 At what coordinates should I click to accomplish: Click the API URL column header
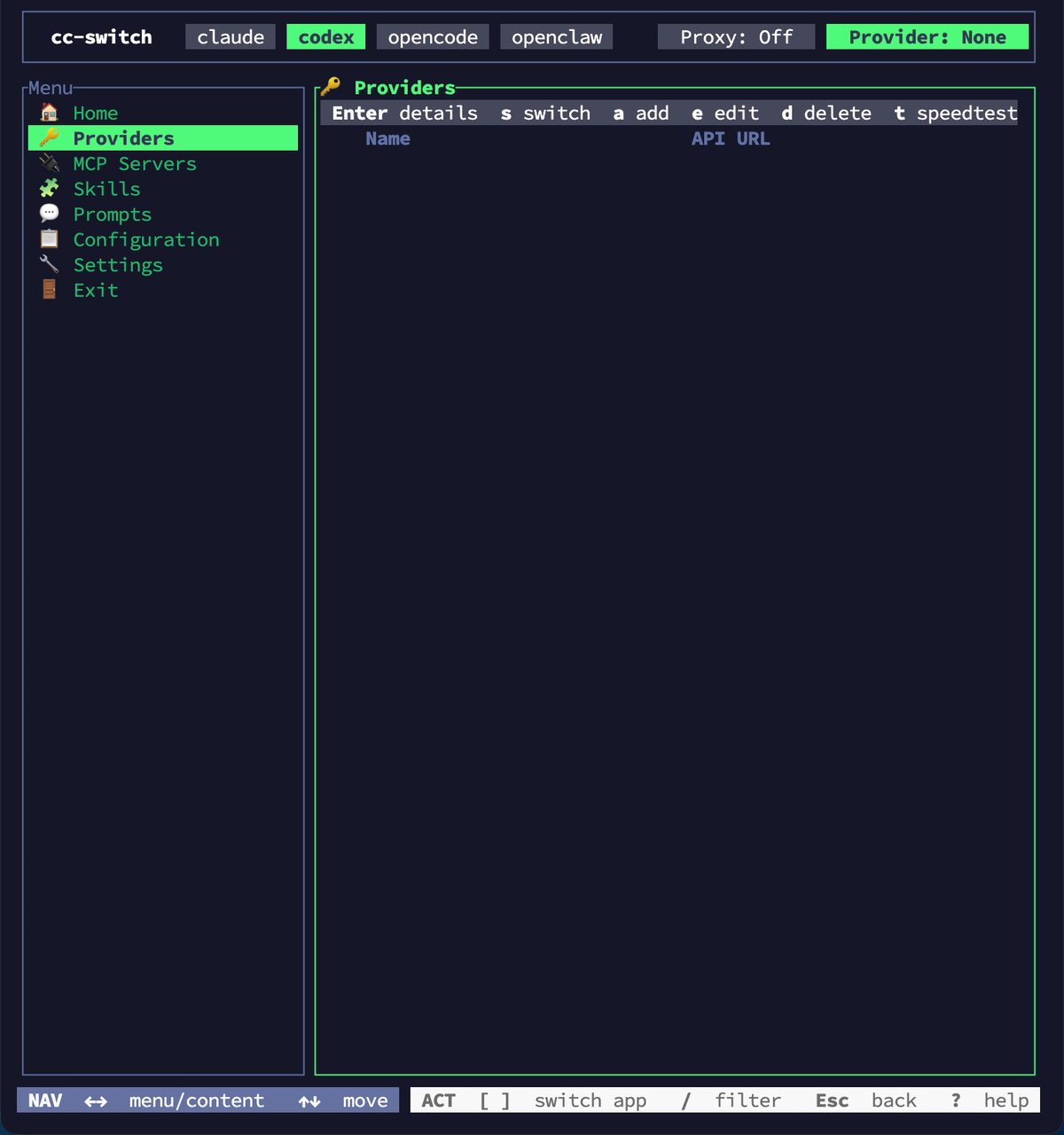tap(731, 138)
